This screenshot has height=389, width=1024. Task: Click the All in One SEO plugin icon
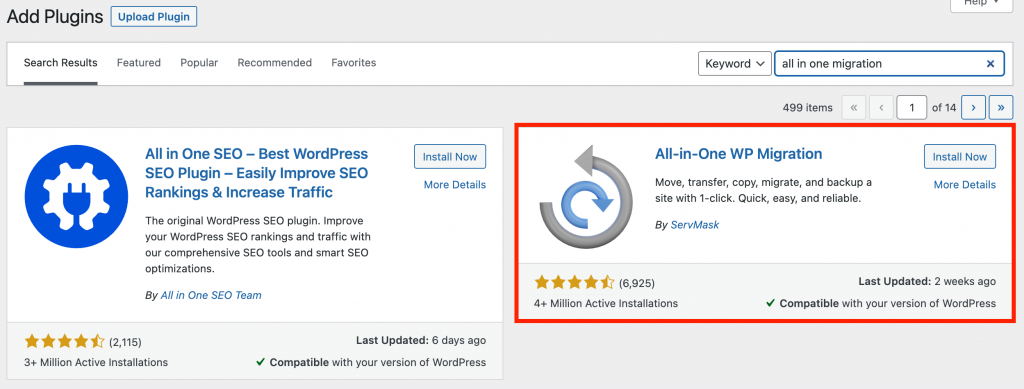click(75, 195)
